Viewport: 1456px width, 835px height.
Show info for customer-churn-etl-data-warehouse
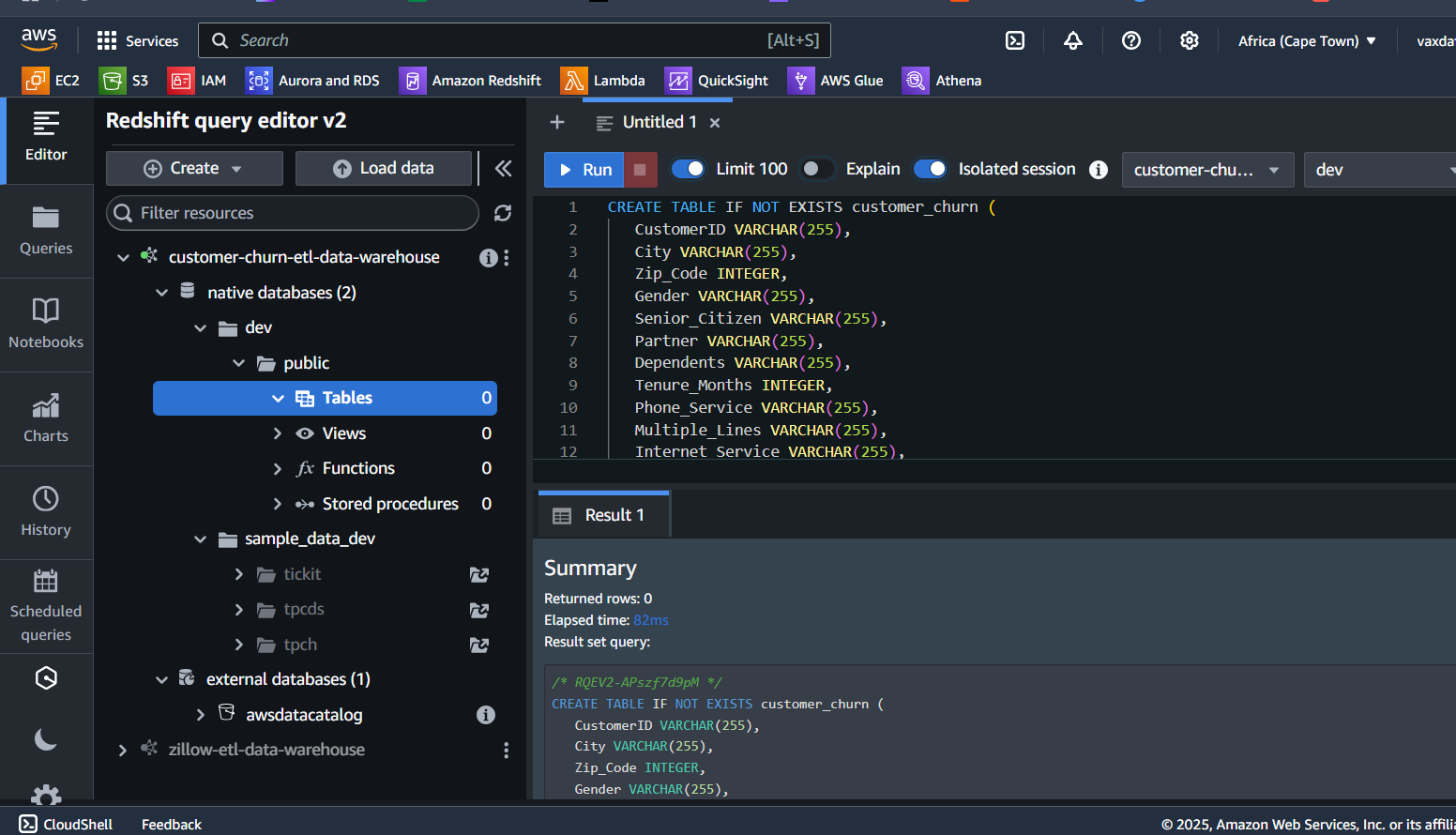[488, 258]
